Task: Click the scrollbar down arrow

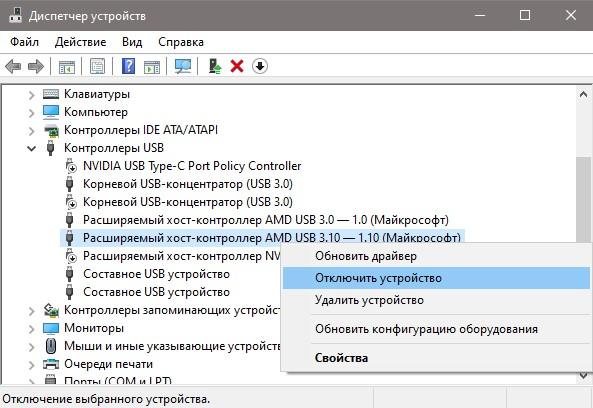Action: 583,375
